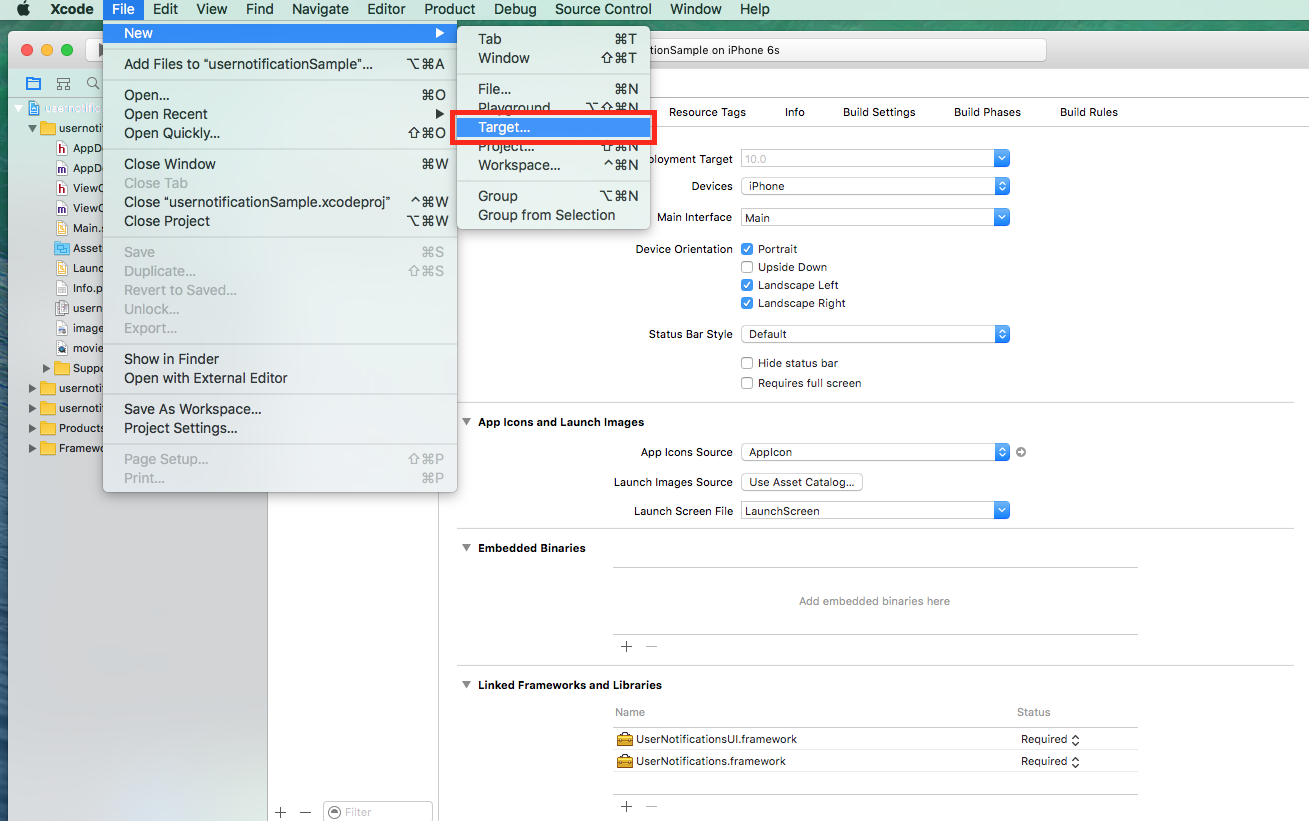Viewport: 1309px width, 821px height.
Task: Open the LaunchScreen storyboard file
Action: point(62,268)
